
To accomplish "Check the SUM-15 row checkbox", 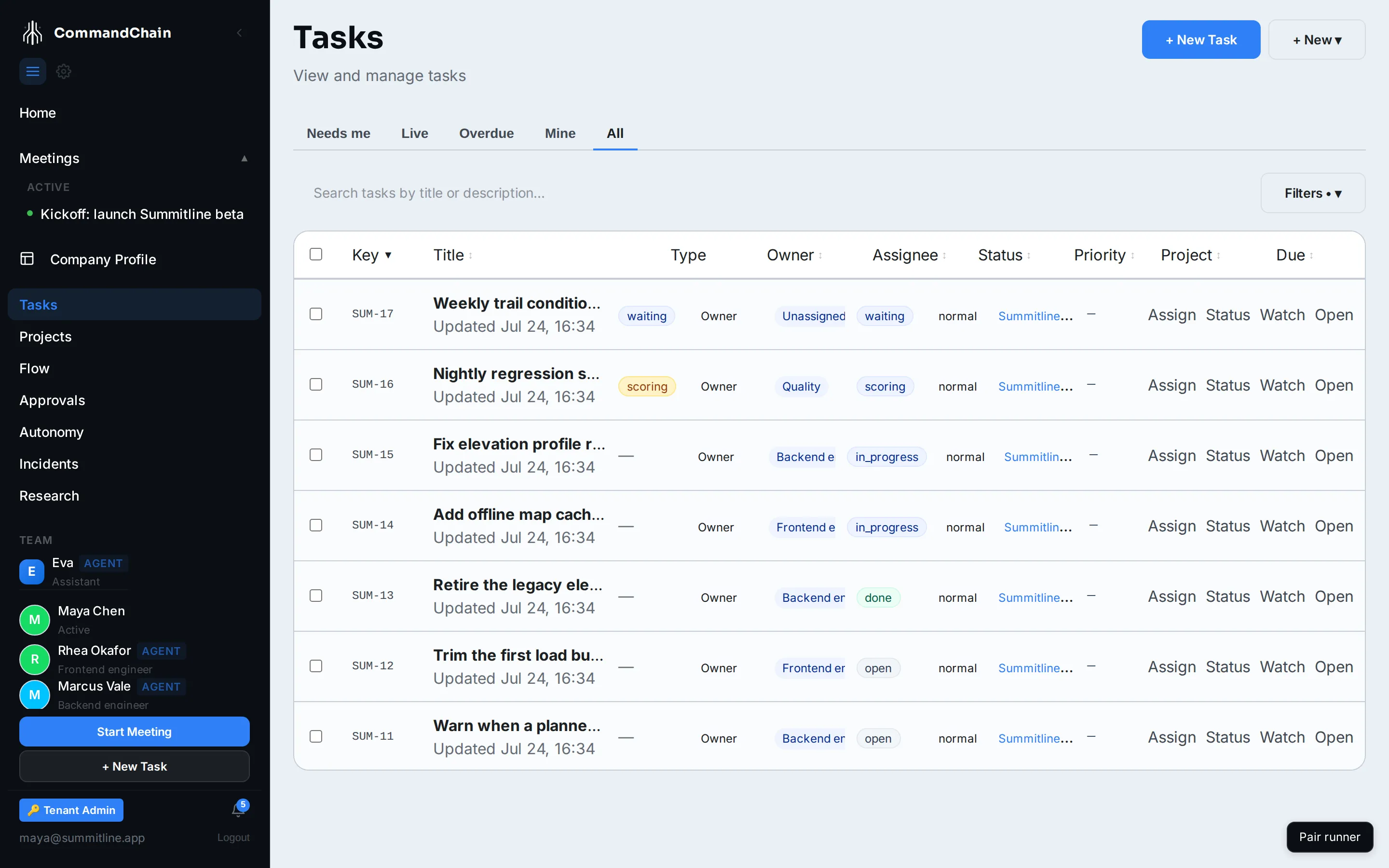I will (x=316, y=455).
